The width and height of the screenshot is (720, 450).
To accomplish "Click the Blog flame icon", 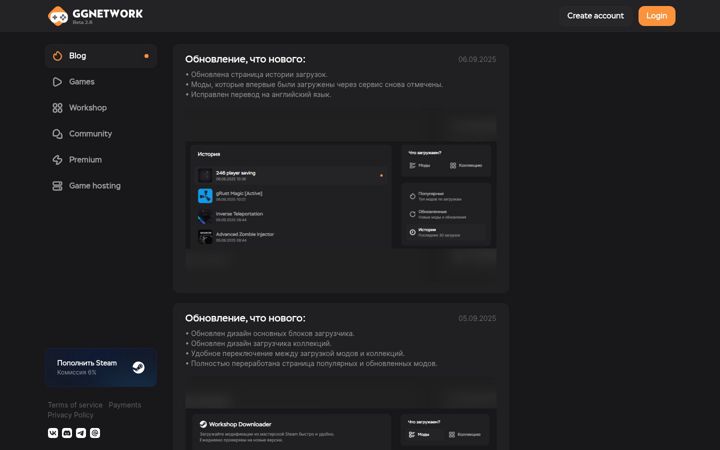I will pos(57,56).
